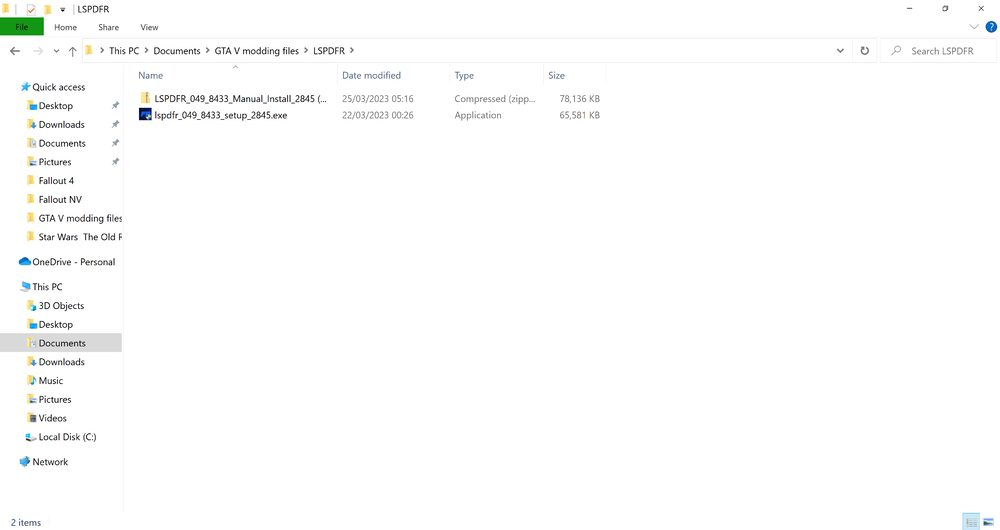This screenshot has height=530, width=1000.
Task: Select This PC in navigation pane
Action: coord(47,287)
